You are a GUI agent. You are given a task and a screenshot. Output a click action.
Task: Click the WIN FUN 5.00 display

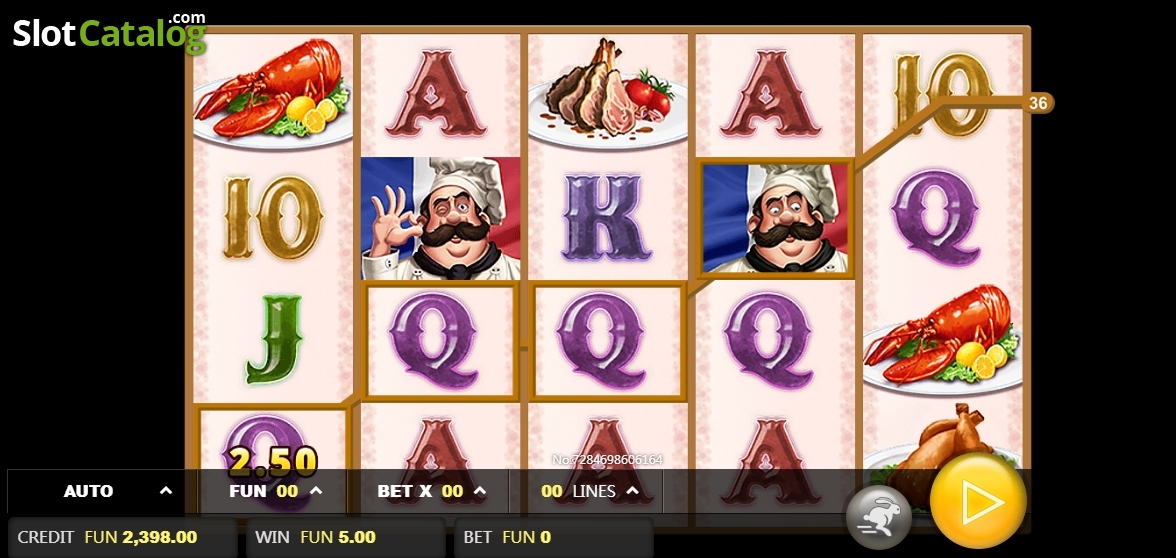(x=346, y=537)
